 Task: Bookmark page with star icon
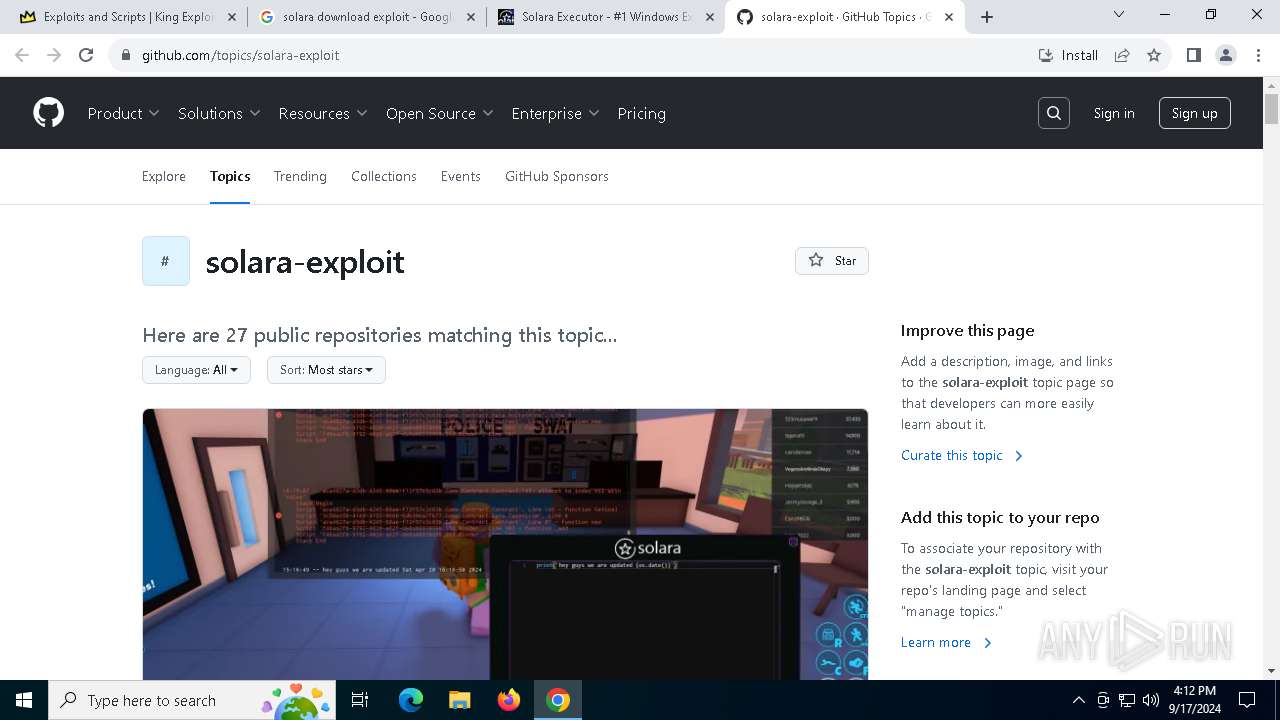pos(1154,55)
